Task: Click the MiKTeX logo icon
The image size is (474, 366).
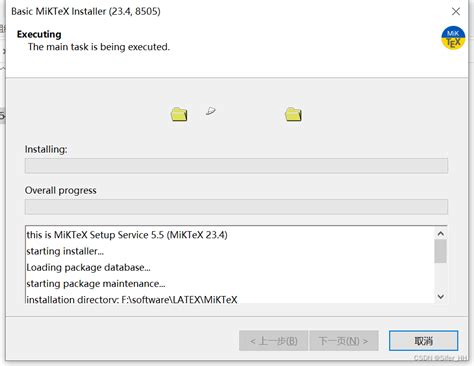Action: click(453, 38)
